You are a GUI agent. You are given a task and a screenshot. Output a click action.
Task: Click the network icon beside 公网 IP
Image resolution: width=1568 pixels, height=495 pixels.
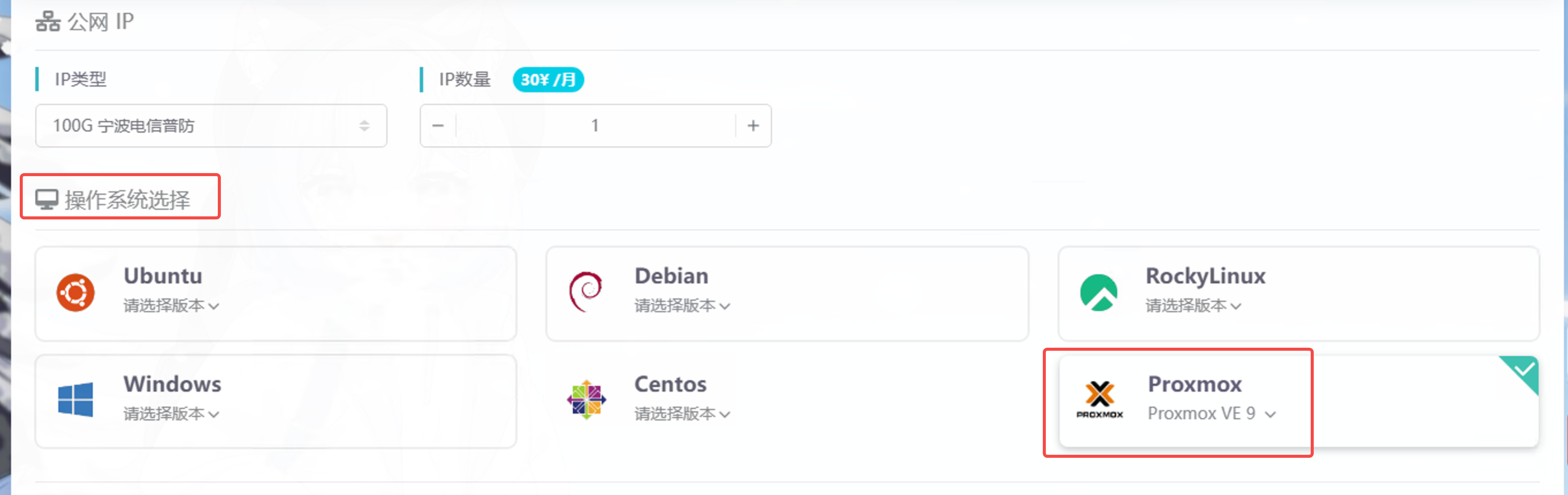click(47, 22)
